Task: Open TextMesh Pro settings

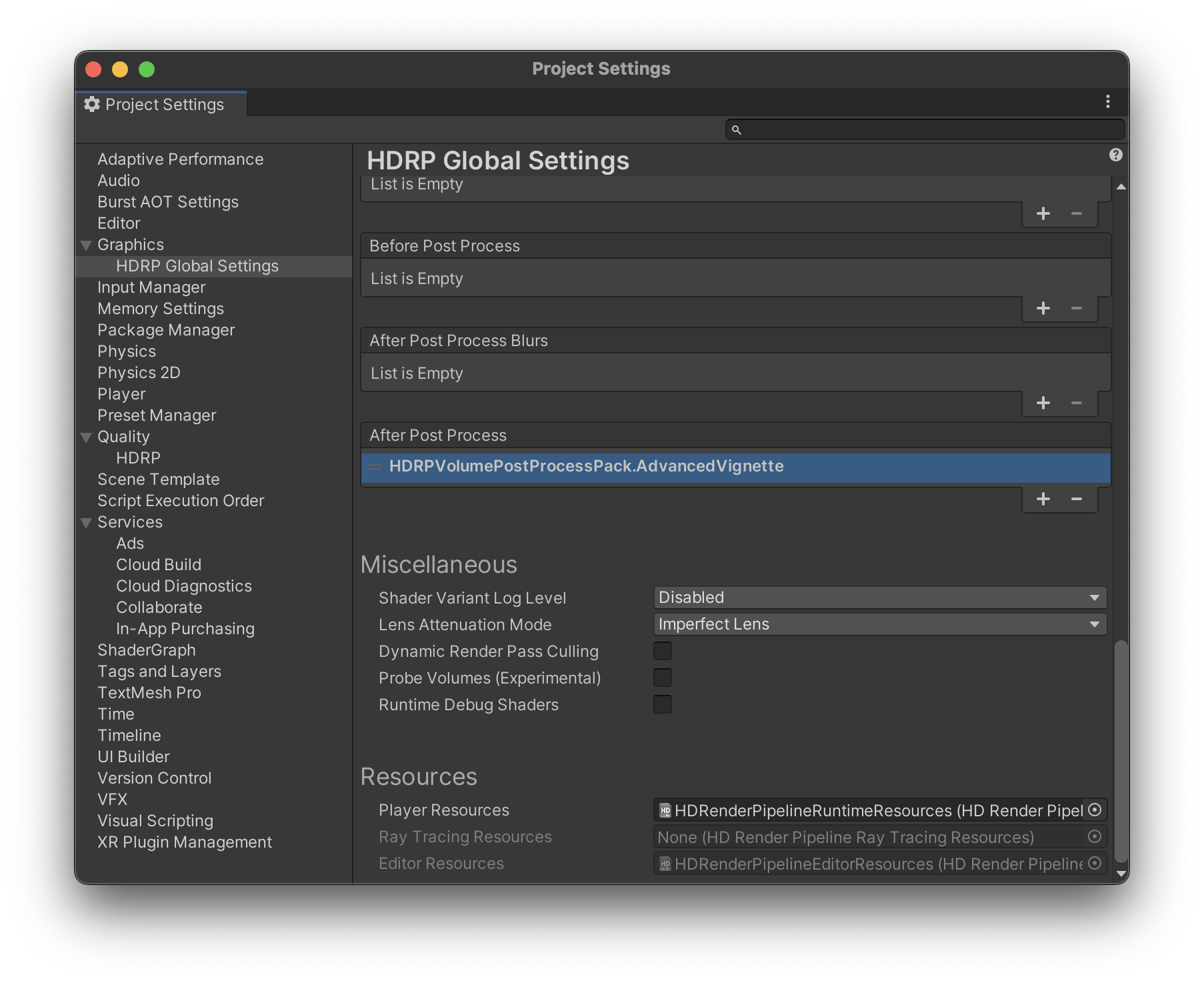Action: point(149,693)
